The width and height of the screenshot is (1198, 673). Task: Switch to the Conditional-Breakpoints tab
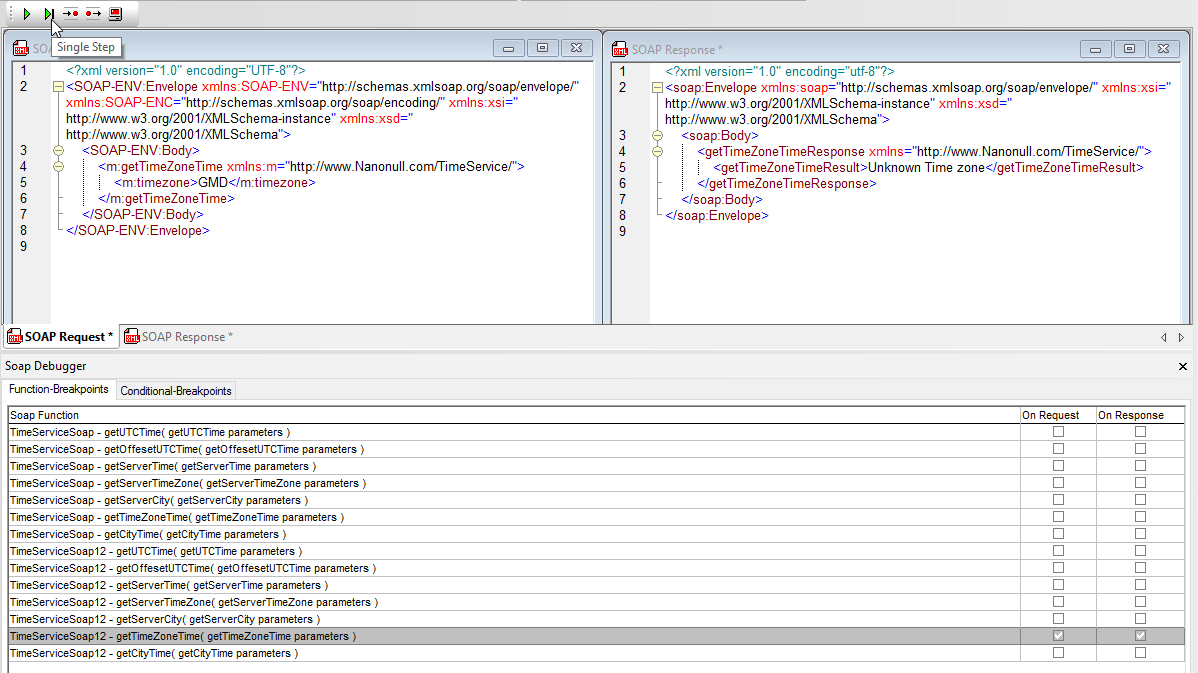click(x=175, y=390)
